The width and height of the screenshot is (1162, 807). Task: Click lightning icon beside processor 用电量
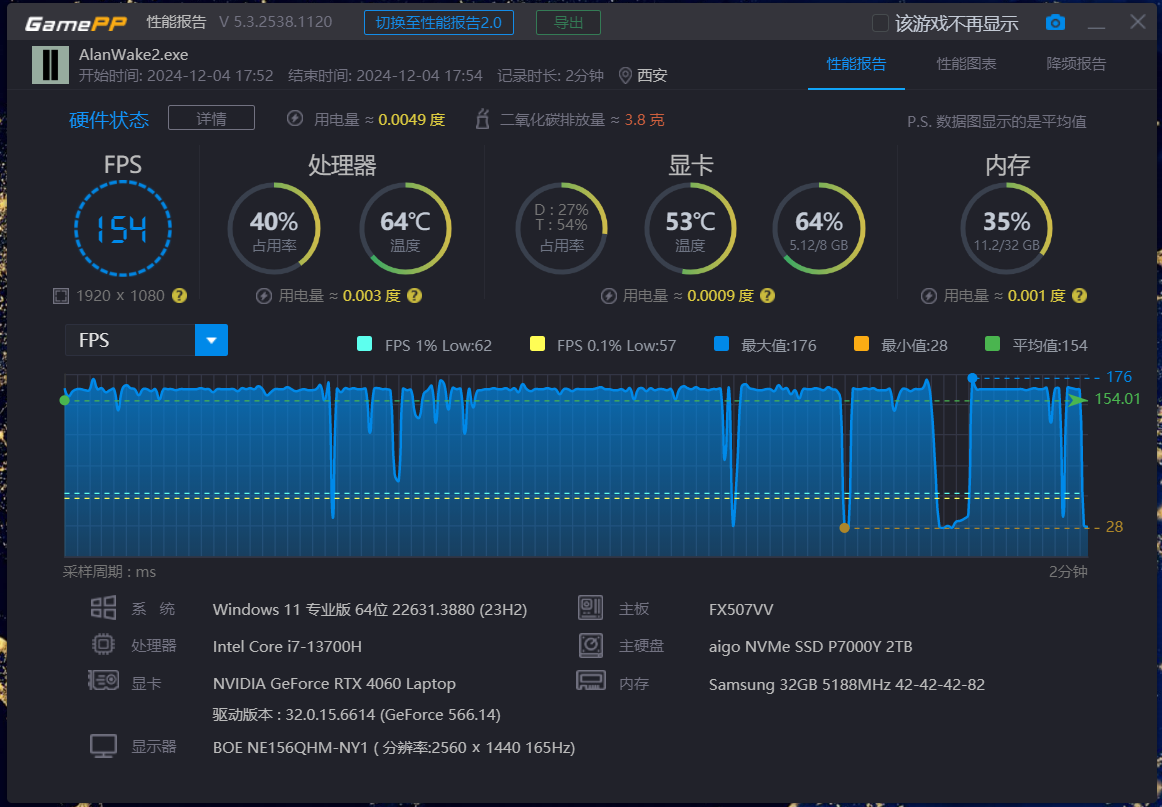tap(263, 296)
